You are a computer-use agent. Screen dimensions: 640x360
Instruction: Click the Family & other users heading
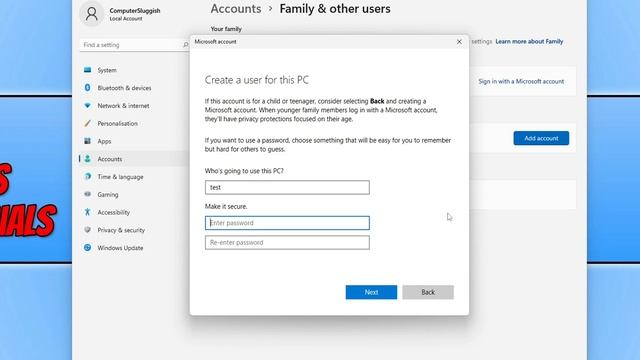[335, 9]
